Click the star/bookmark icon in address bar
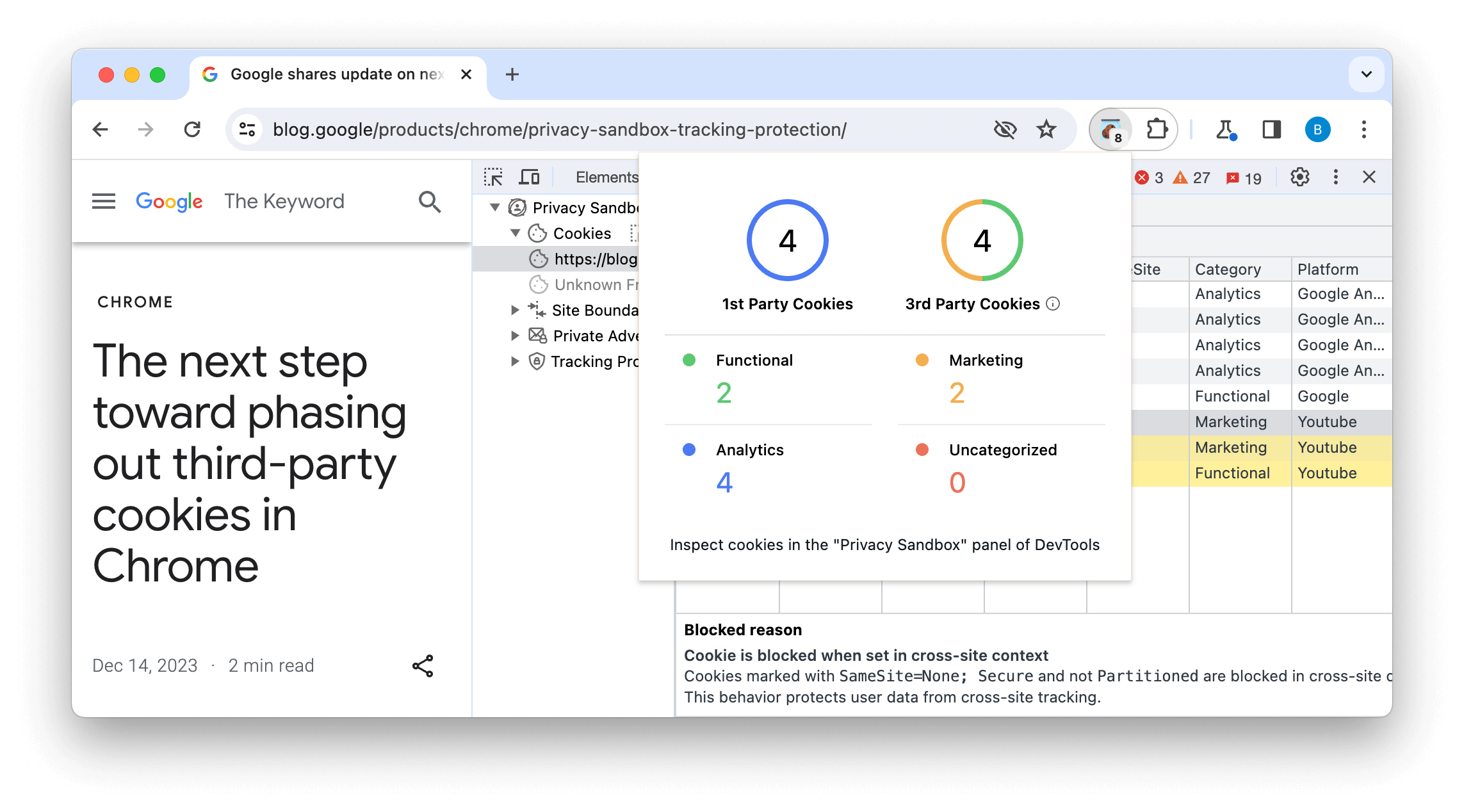Screen dimensions: 1464x812 (x=1045, y=129)
